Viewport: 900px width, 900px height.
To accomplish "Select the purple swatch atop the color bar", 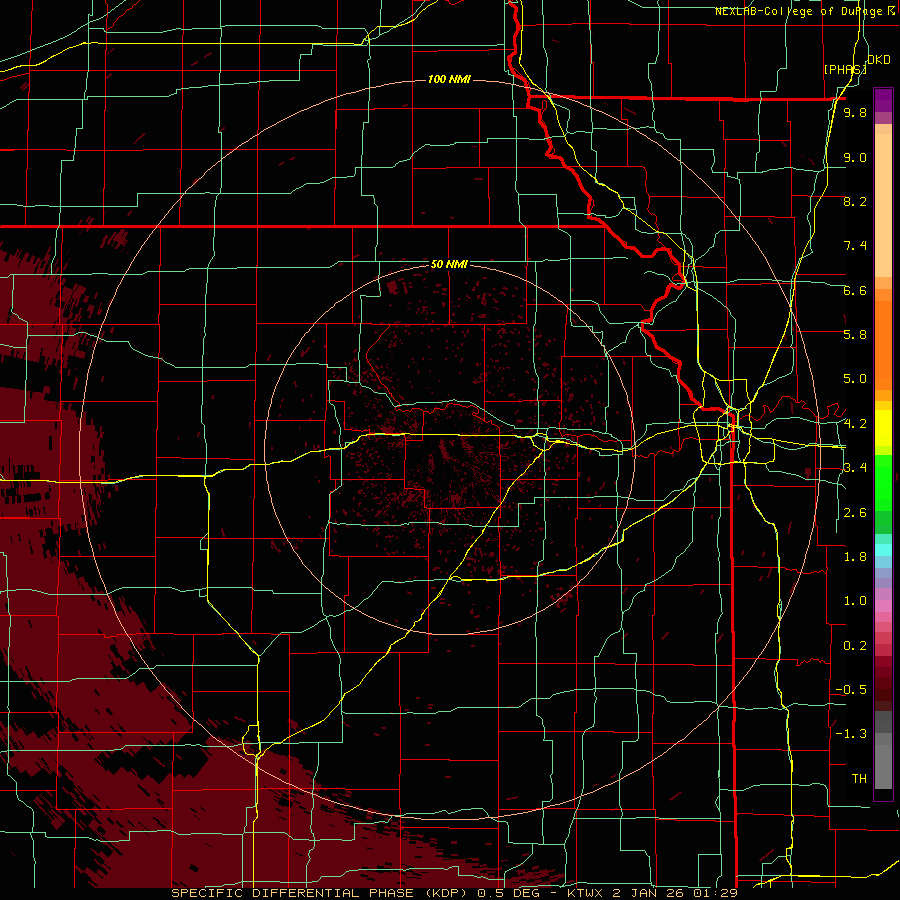I will click(883, 100).
